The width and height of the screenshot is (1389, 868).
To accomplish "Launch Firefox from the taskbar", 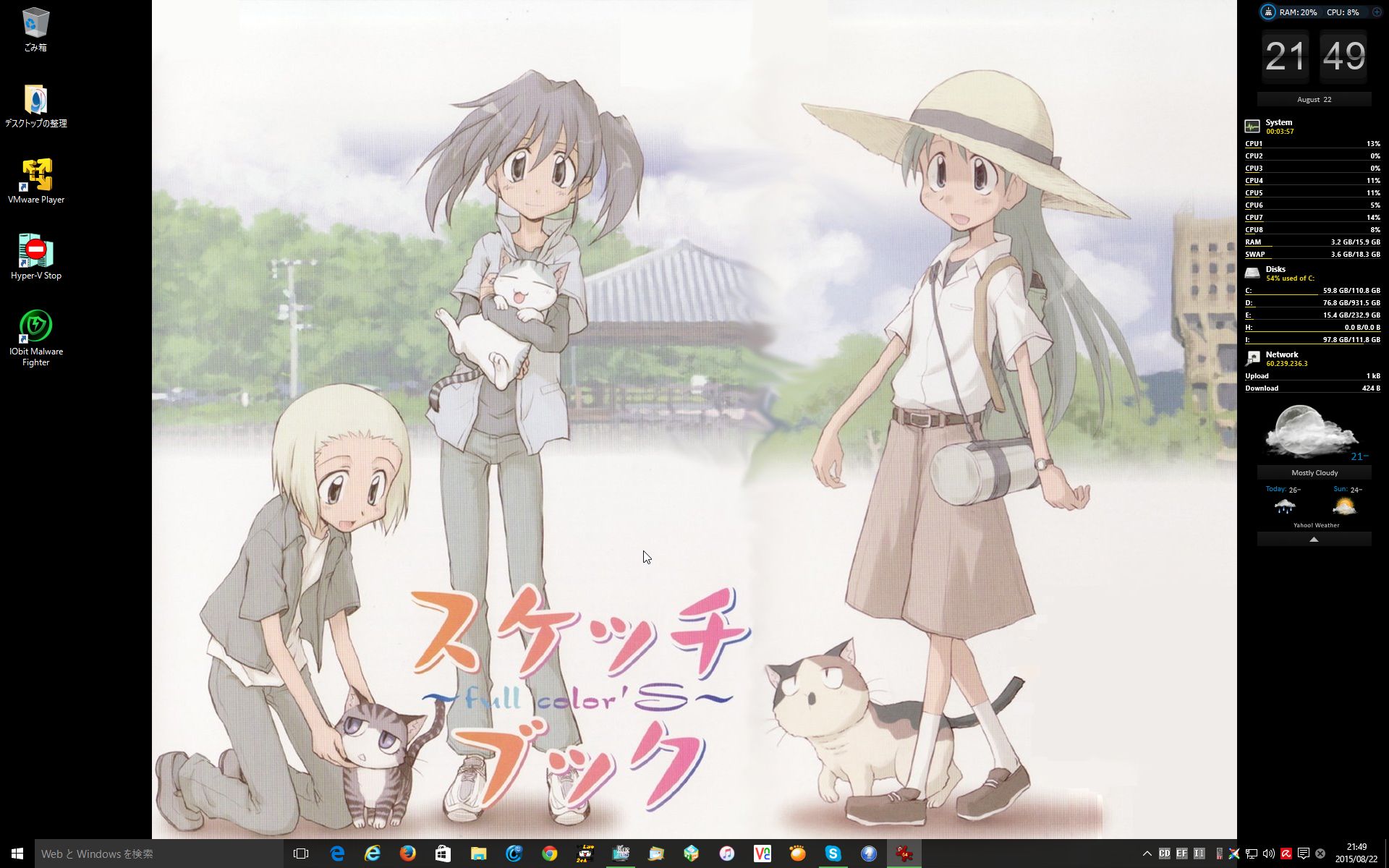I will tap(408, 854).
